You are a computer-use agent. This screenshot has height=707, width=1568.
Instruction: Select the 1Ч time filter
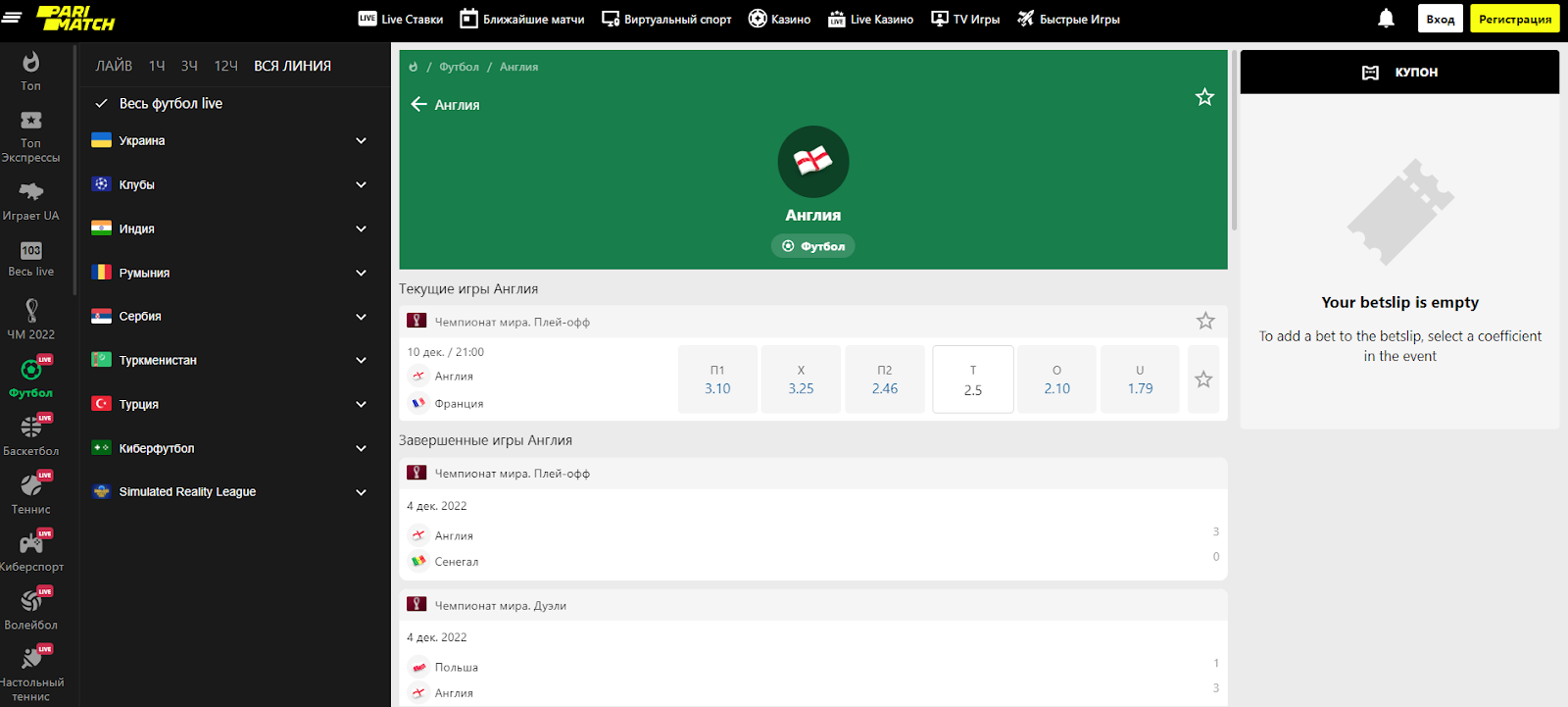coord(157,66)
